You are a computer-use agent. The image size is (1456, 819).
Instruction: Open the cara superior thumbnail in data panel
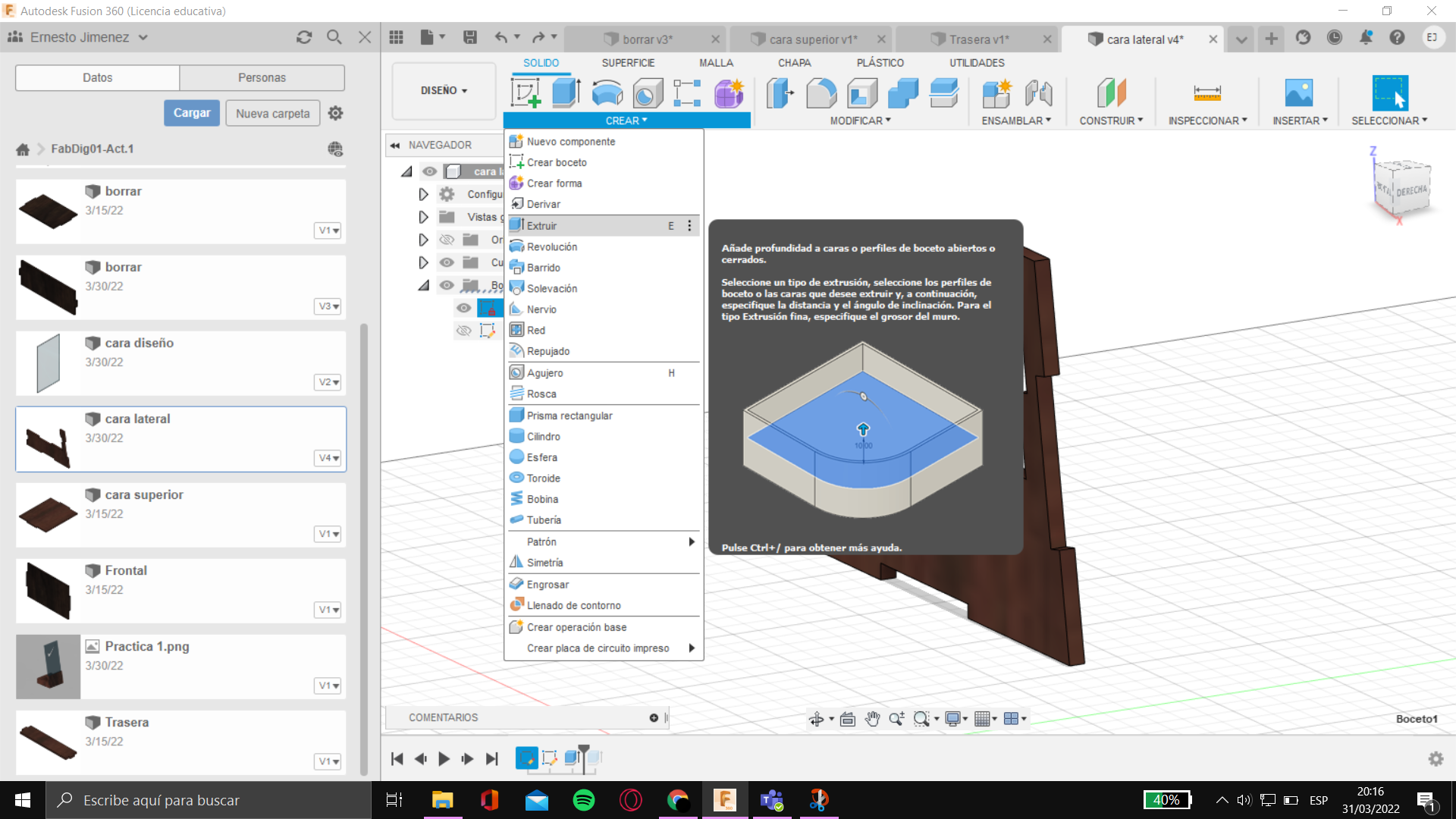click(x=48, y=515)
